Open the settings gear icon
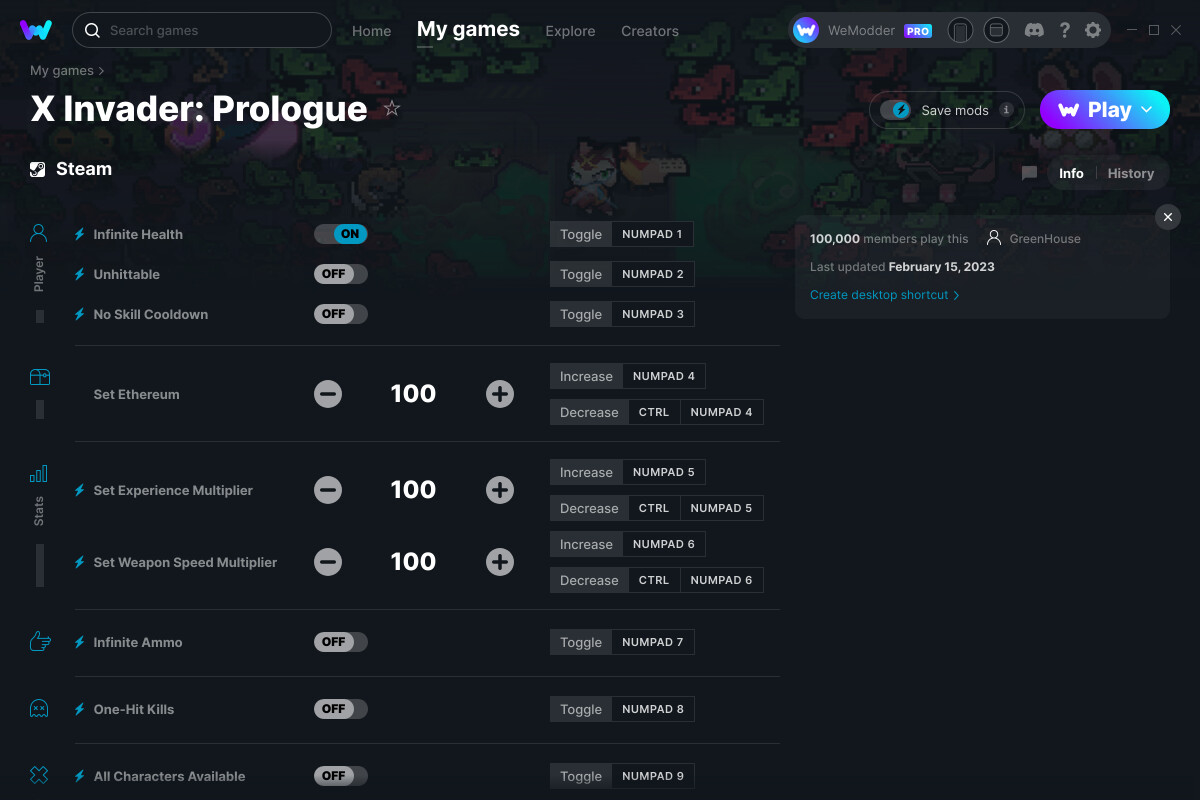The width and height of the screenshot is (1200, 800). (x=1093, y=30)
